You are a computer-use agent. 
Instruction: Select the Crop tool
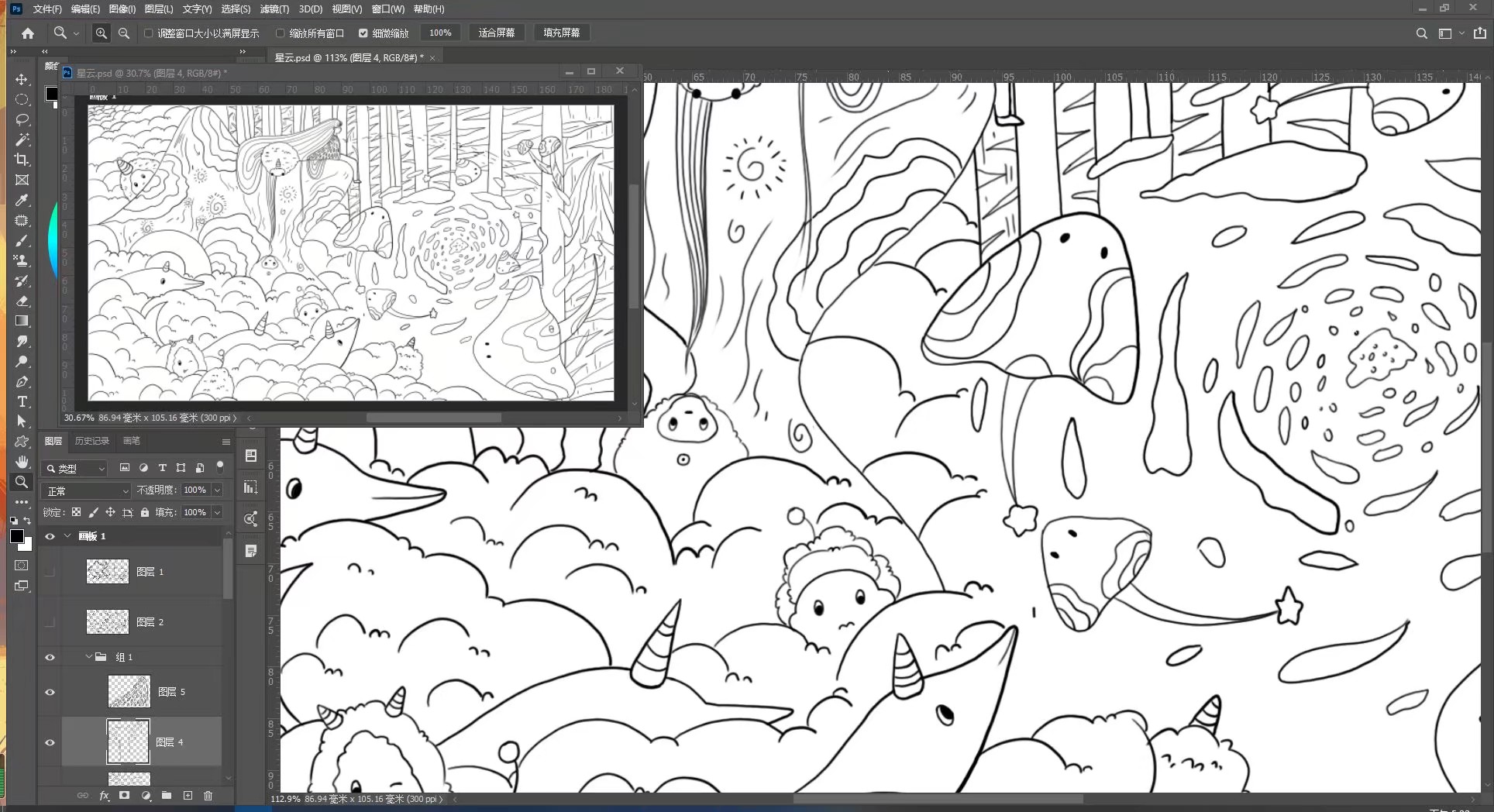22,160
